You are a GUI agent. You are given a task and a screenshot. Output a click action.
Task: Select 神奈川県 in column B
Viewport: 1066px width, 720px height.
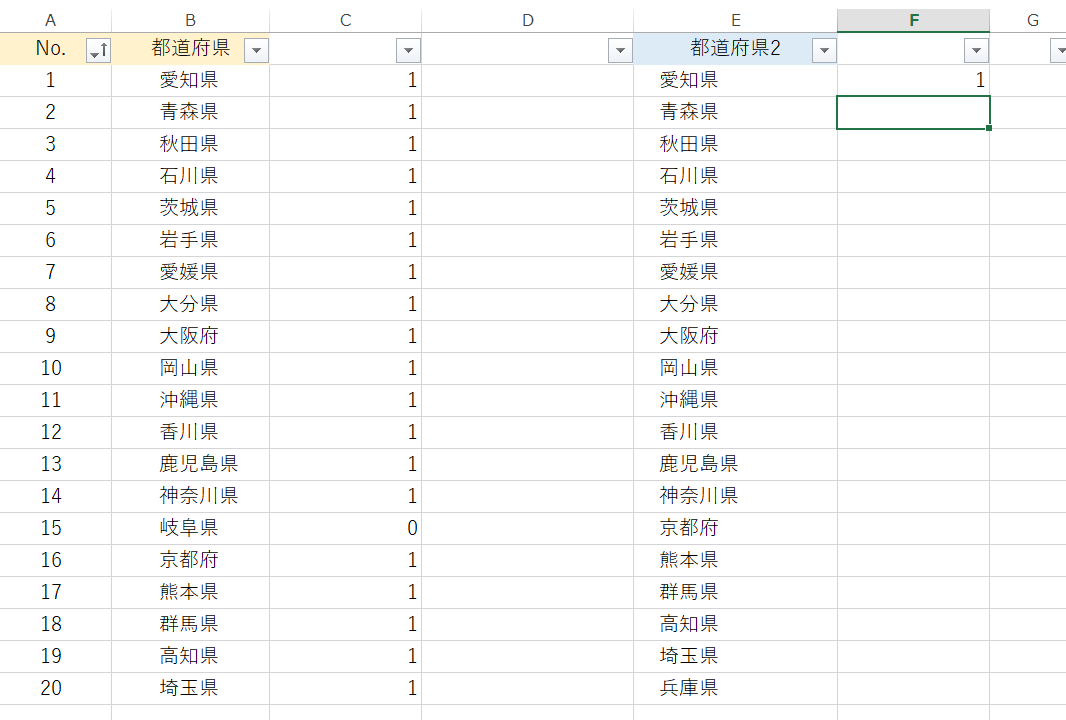[190, 496]
